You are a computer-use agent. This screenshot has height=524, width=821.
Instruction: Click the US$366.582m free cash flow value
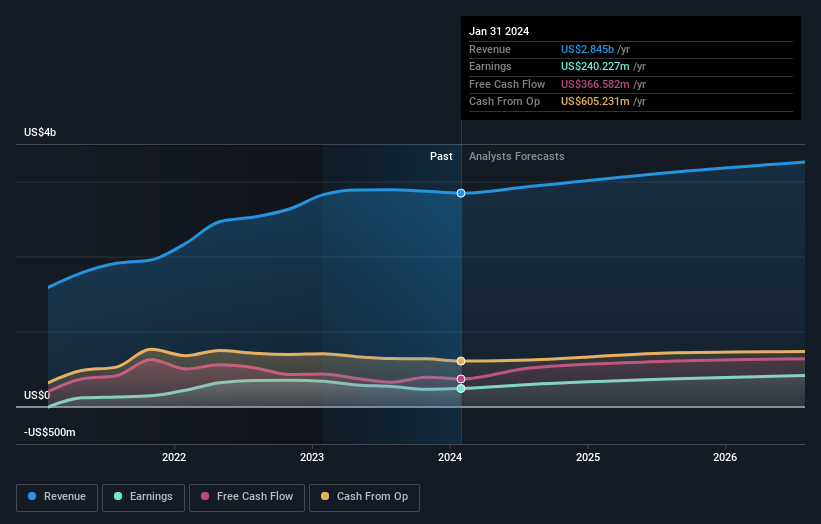pyautogui.click(x=595, y=84)
